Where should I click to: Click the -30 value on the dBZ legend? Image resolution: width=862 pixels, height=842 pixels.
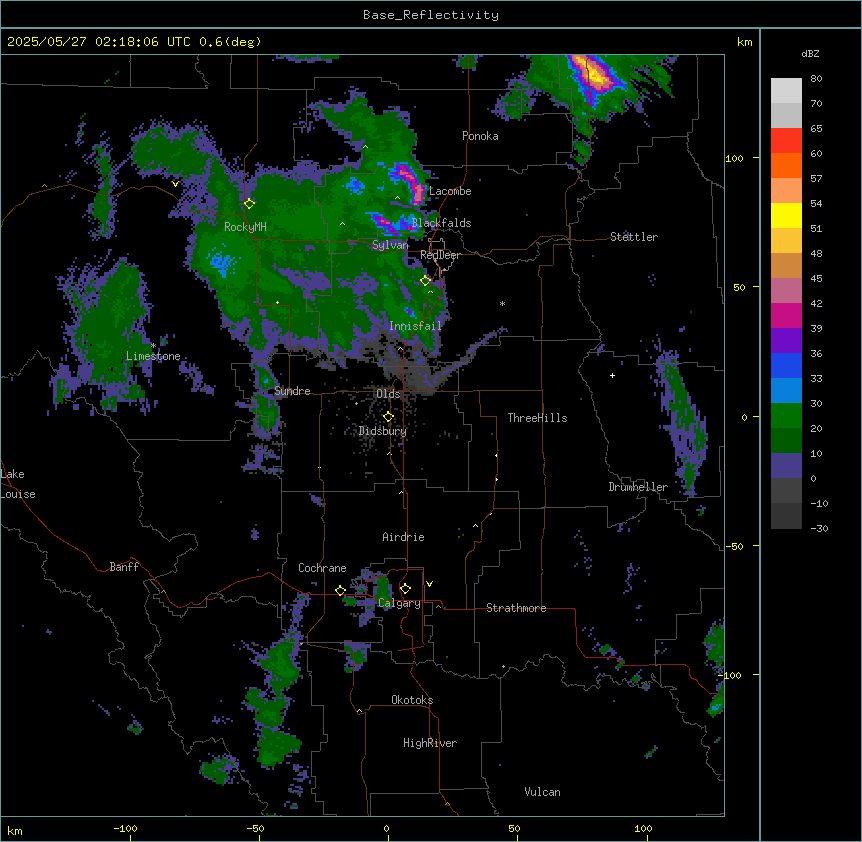click(x=819, y=528)
